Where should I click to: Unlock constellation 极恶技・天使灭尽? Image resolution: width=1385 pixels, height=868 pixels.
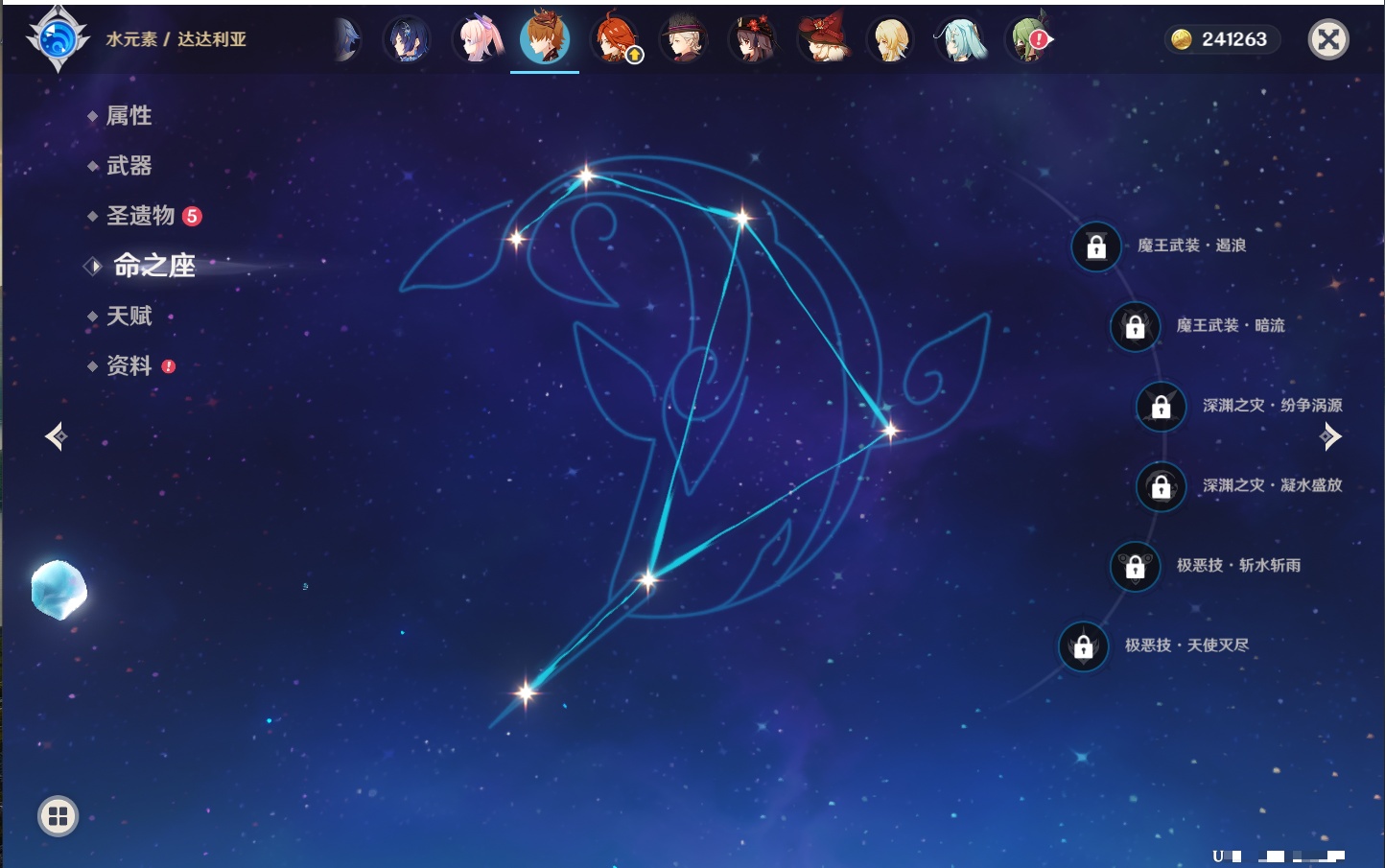(x=1083, y=646)
